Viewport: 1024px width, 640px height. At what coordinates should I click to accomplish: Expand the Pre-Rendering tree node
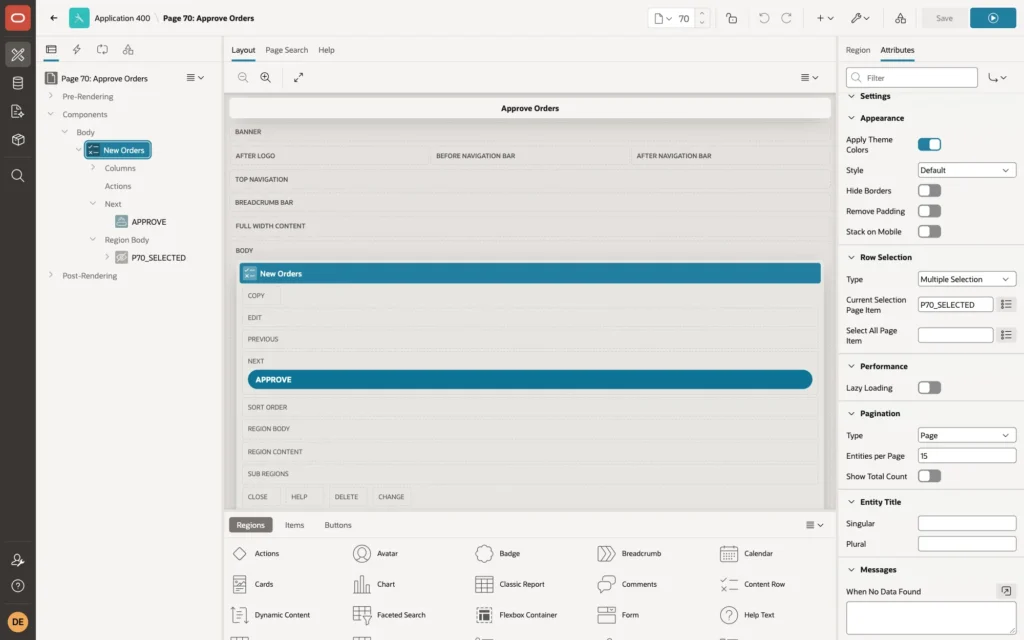click(x=51, y=96)
